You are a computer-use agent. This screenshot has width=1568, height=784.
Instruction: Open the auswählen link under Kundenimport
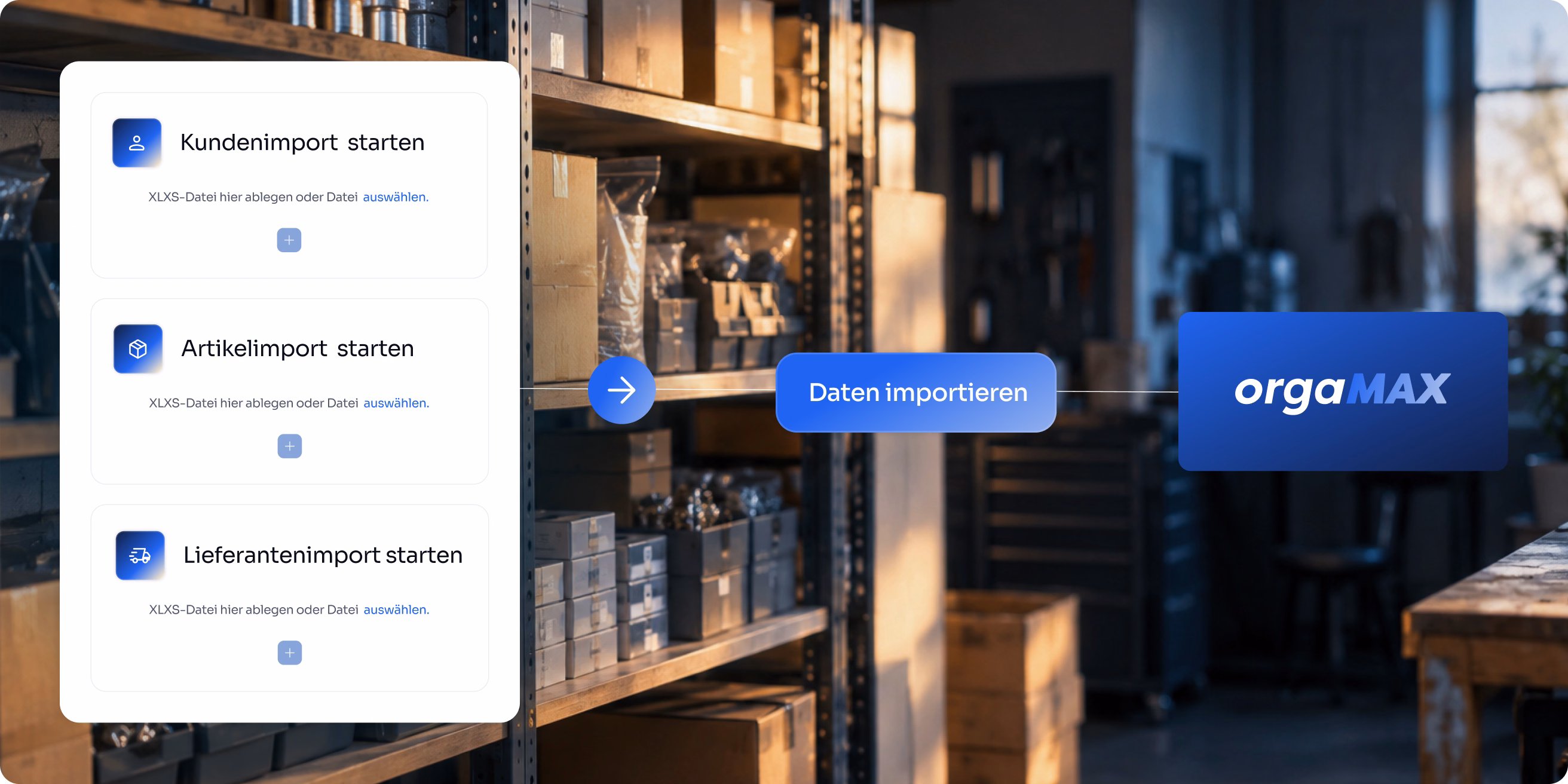[x=396, y=197]
